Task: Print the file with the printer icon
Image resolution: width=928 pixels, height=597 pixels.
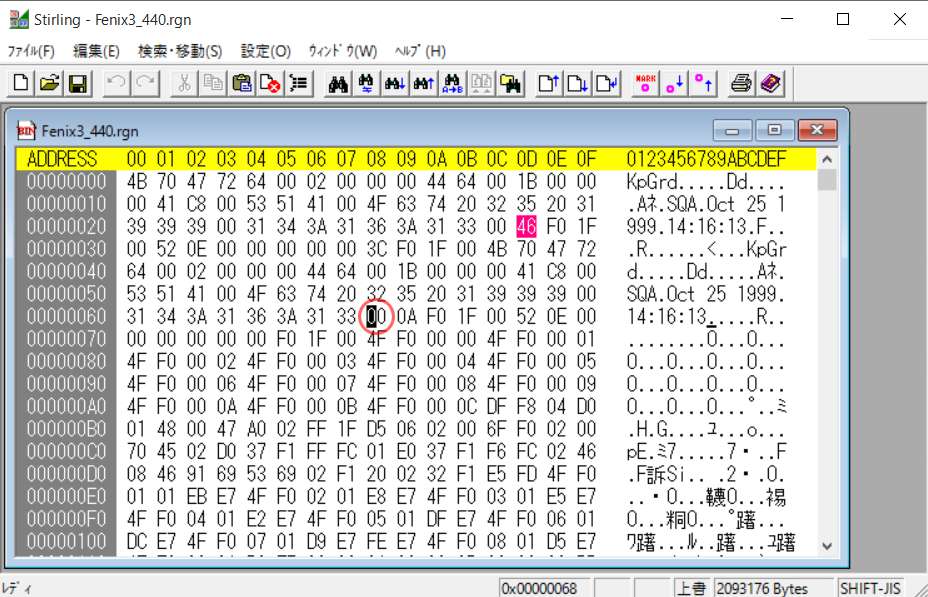Action: [x=741, y=83]
